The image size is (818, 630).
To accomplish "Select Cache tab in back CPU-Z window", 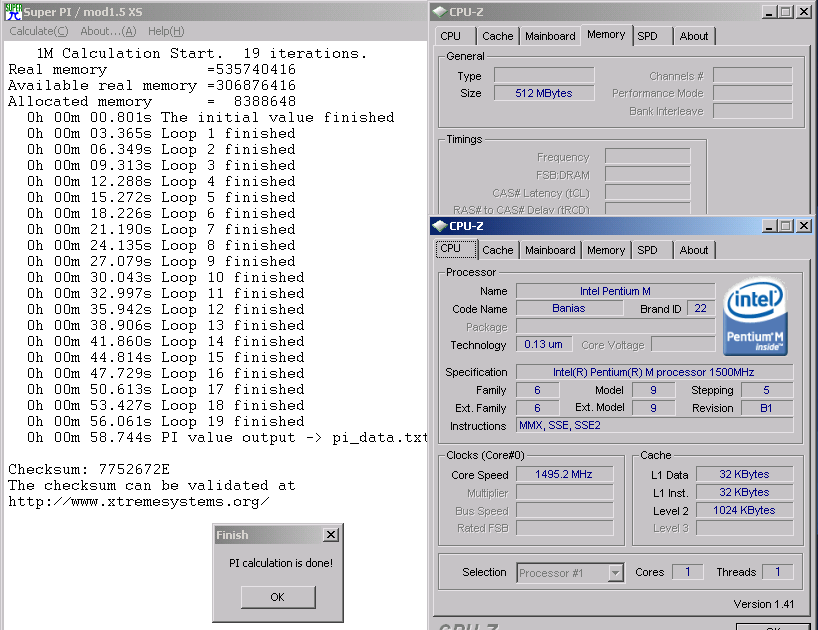I will coord(497,36).
